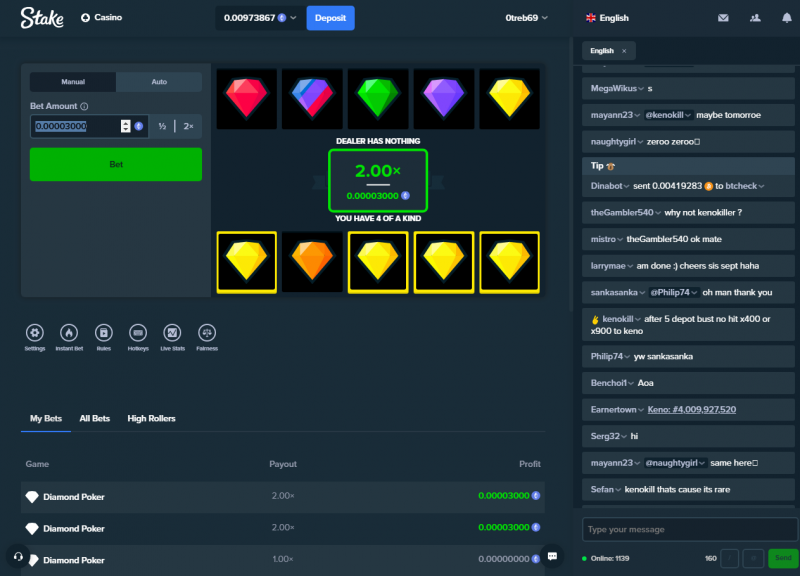The width and height of the screenshot is (800, 576).
Task: Click the Type your message chat field
Action: pyautogui.click(x=690, y=530)
